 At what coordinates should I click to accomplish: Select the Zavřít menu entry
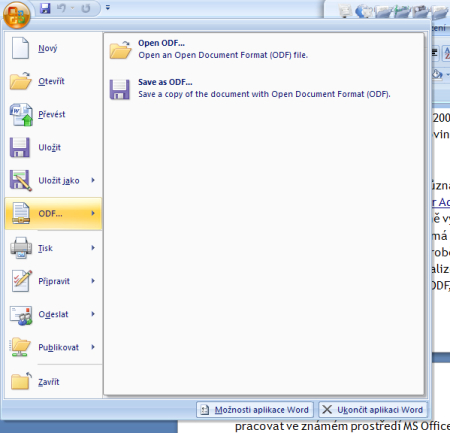pos(53,382)
